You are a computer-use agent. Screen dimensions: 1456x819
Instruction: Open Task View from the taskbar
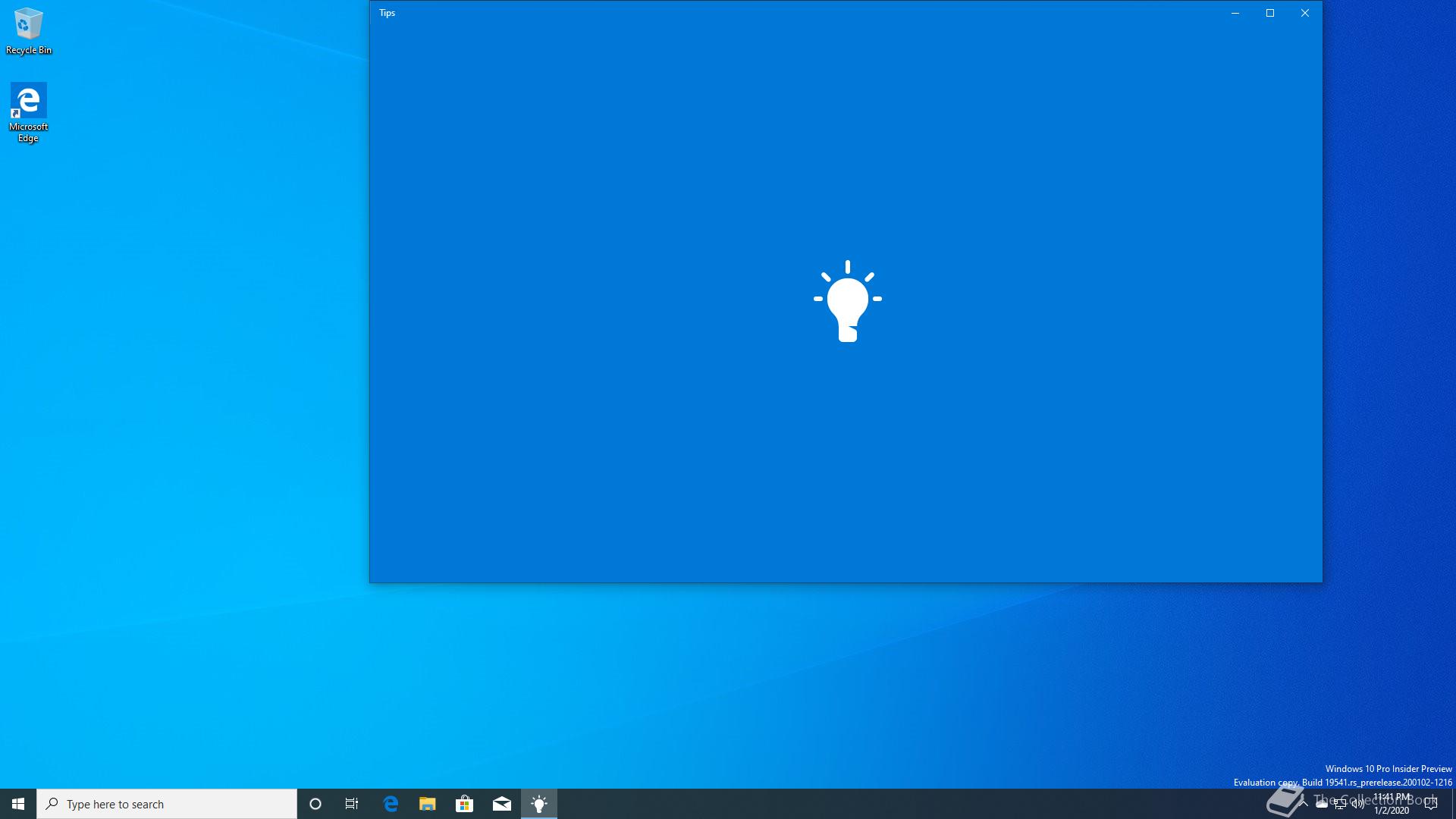[x=352, y=804]
